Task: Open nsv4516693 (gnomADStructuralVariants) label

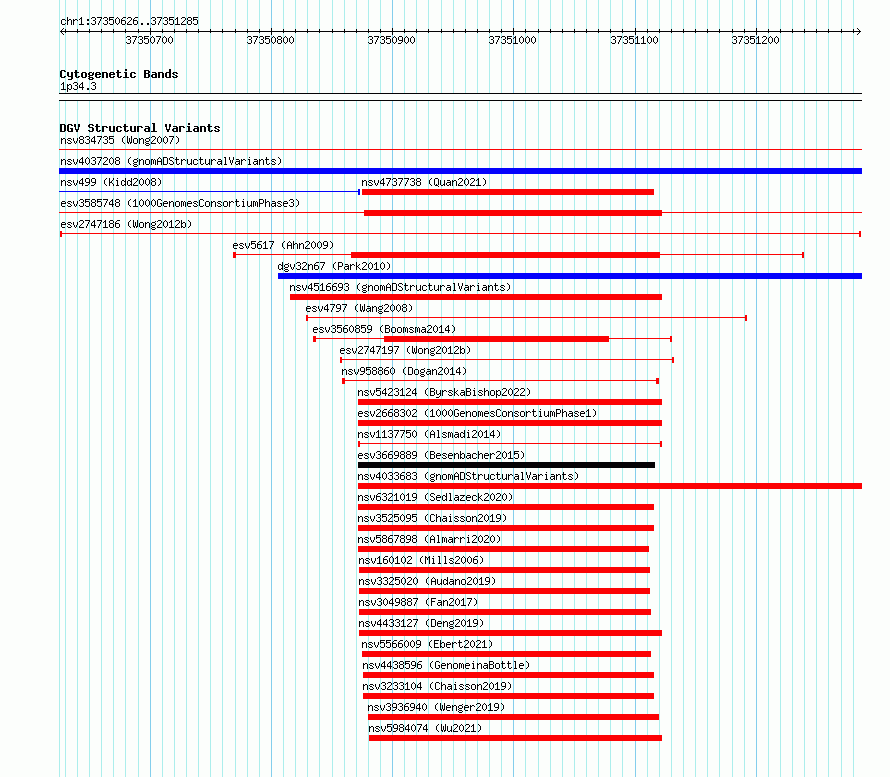Action: tap(400, 287)
